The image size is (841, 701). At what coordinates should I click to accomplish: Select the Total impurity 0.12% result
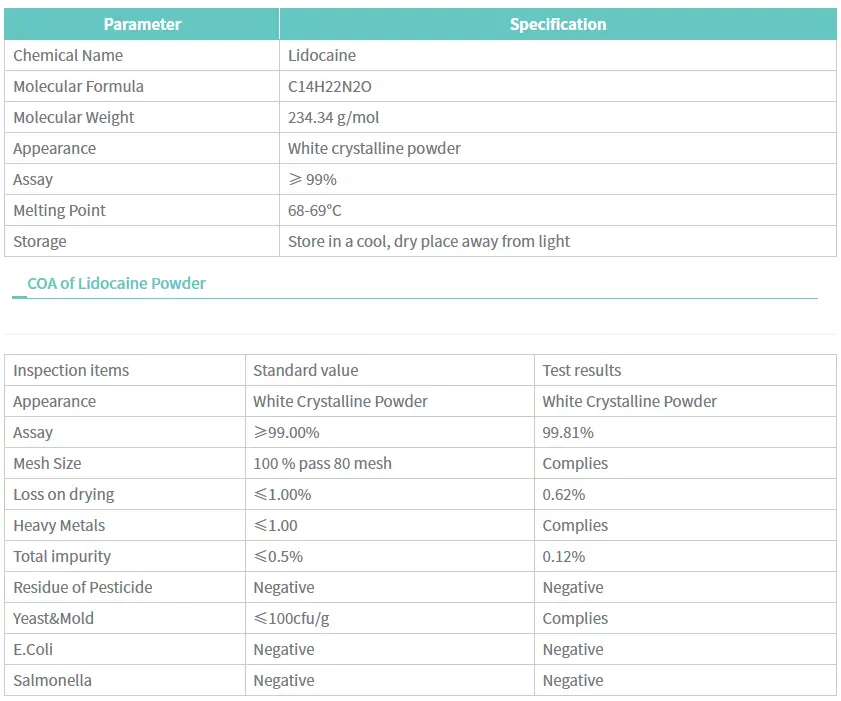click(564, 556)
